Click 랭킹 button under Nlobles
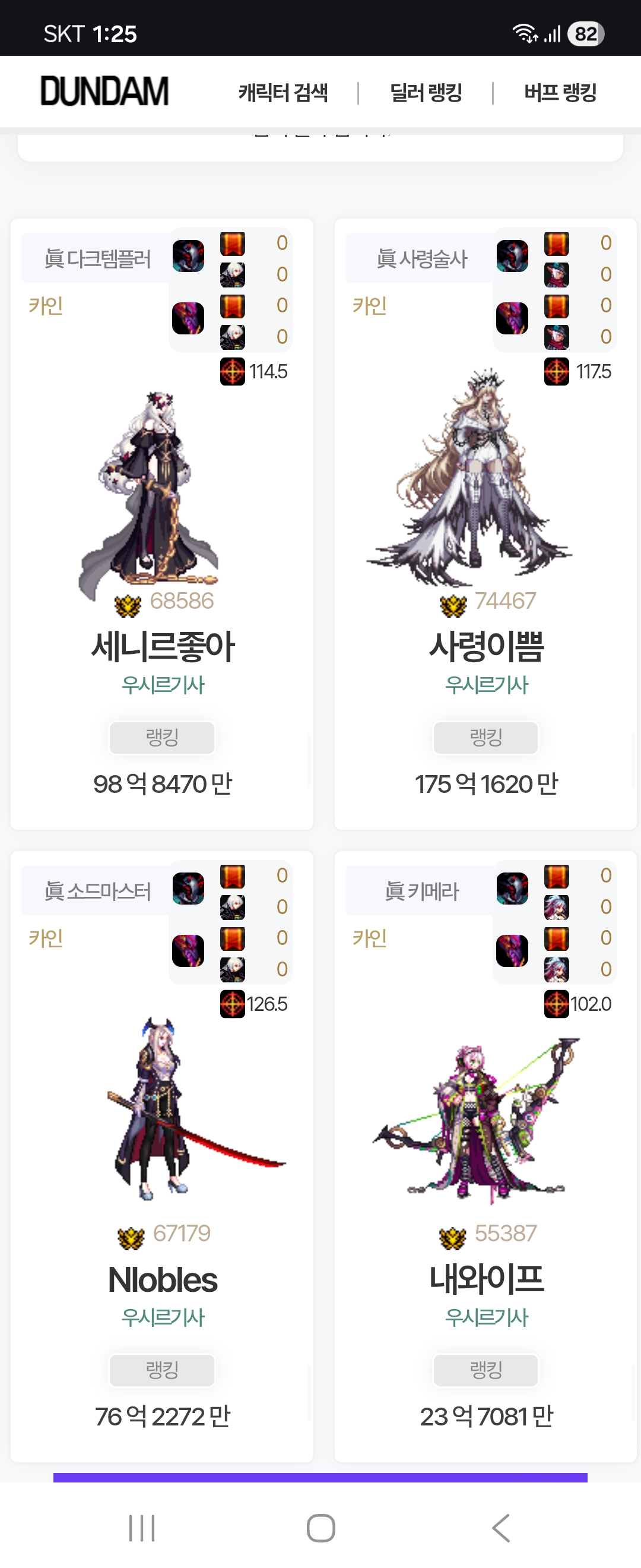Viewport: 641px width, 1568px height. coord(162,1370)
